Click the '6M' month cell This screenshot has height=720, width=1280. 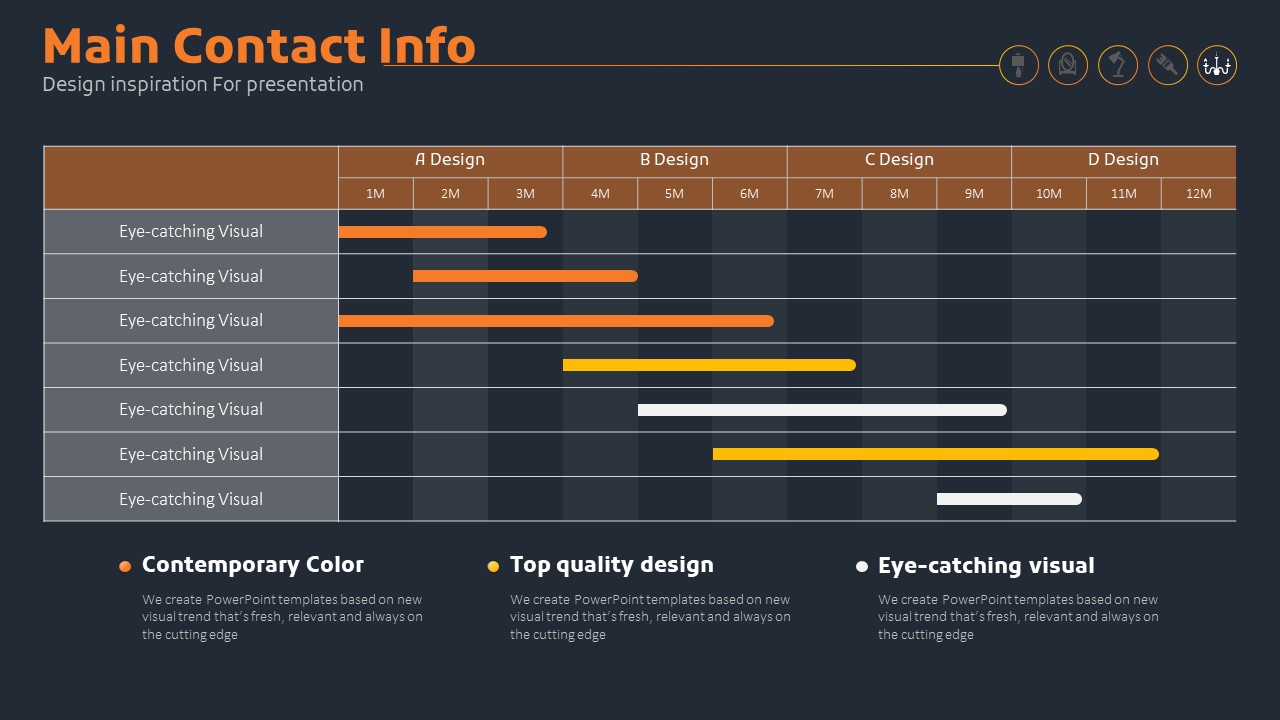(750, 193)
